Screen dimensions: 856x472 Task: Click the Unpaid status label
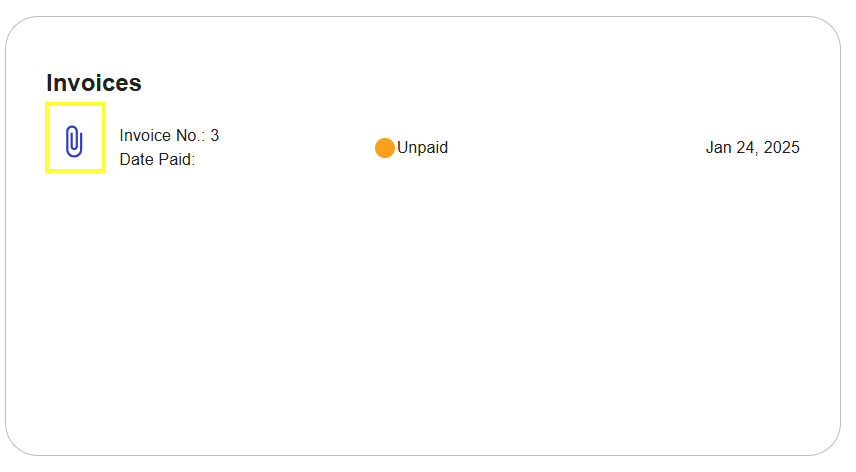(x=423, y=147)
